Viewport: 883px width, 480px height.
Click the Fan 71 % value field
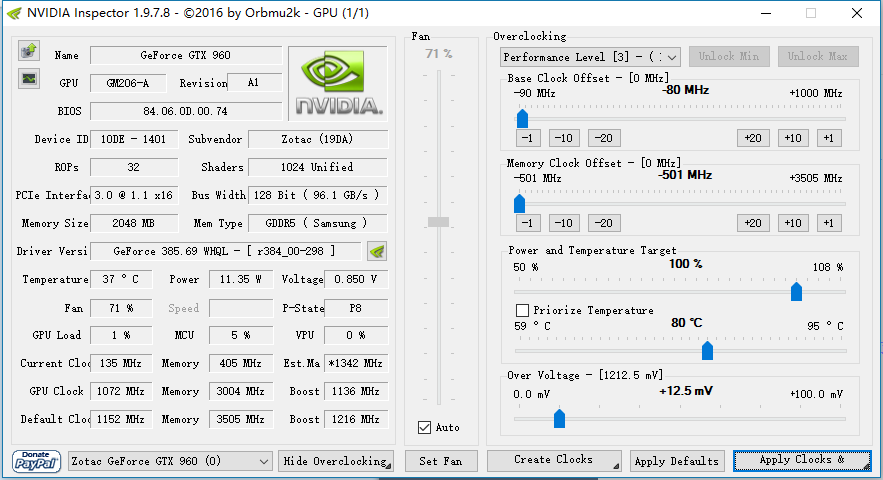pos(121,308)
